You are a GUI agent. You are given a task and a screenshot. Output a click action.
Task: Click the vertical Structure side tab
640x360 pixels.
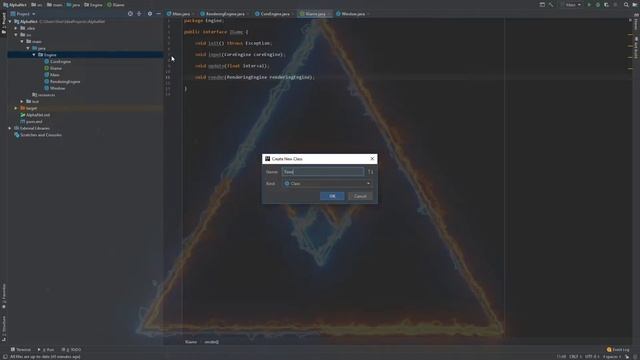tap(4, 328)
